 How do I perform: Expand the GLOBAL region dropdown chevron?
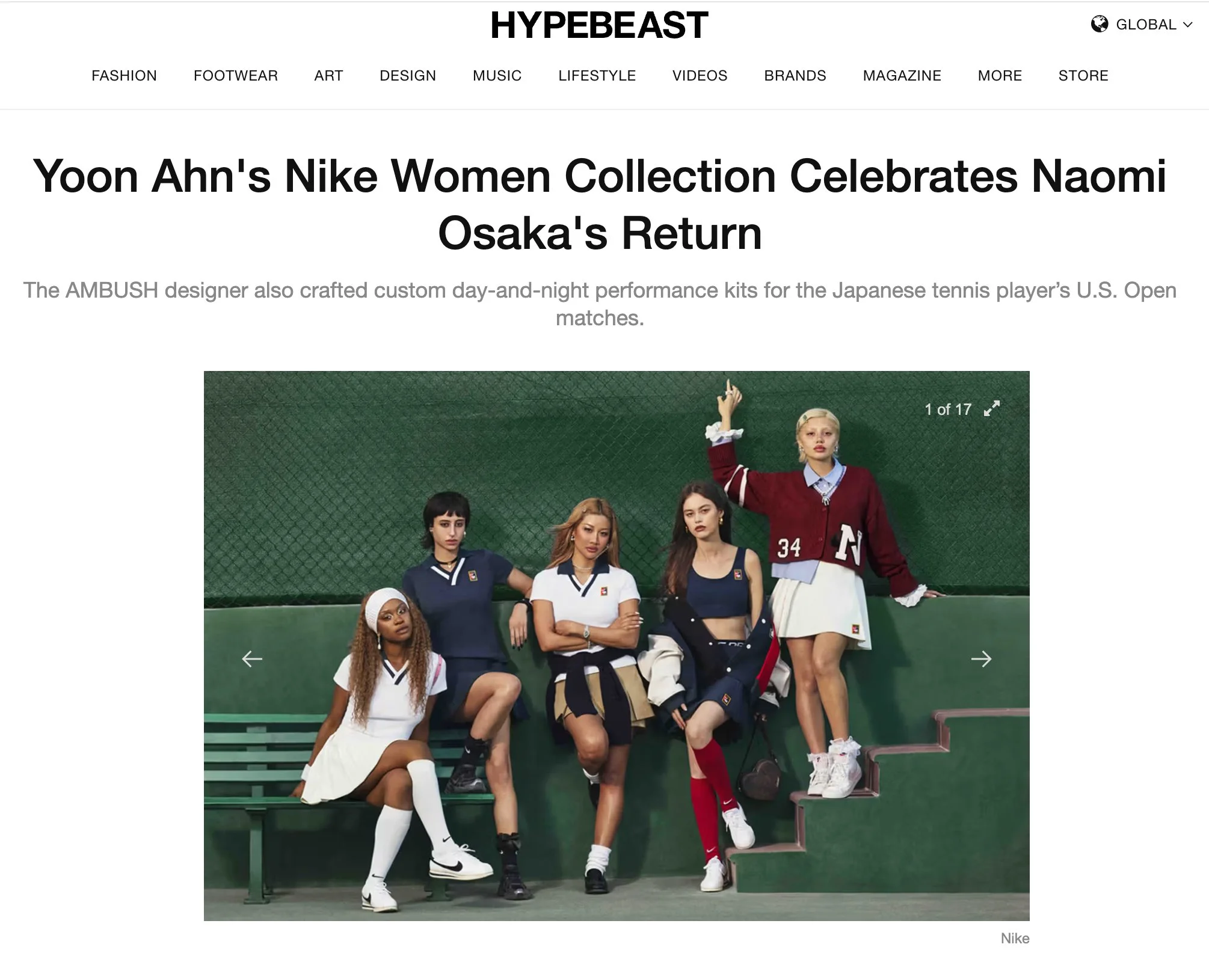pos(1187,25)
